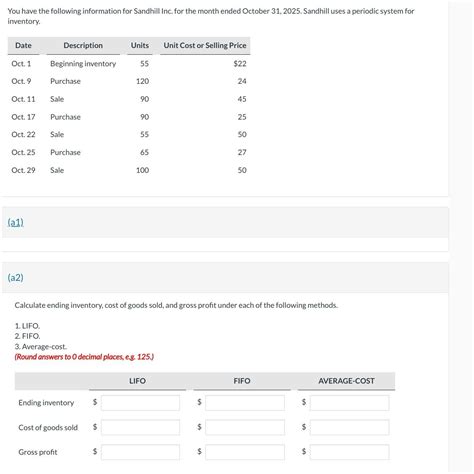
Task: Click the Description column header
Action: [x=83, y=46]
